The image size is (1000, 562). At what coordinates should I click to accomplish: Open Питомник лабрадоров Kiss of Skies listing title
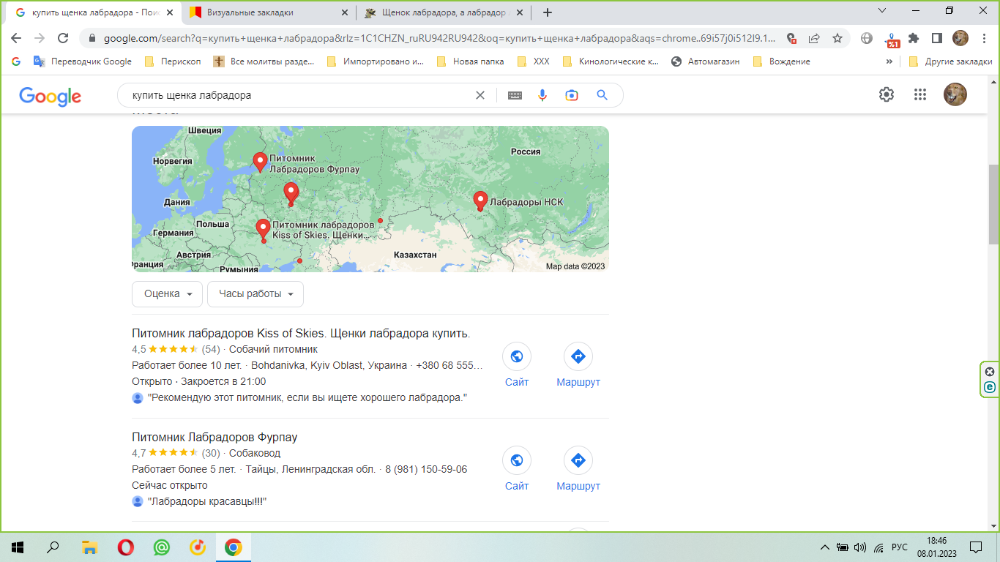pyautogui.click(x=300, y=333)
